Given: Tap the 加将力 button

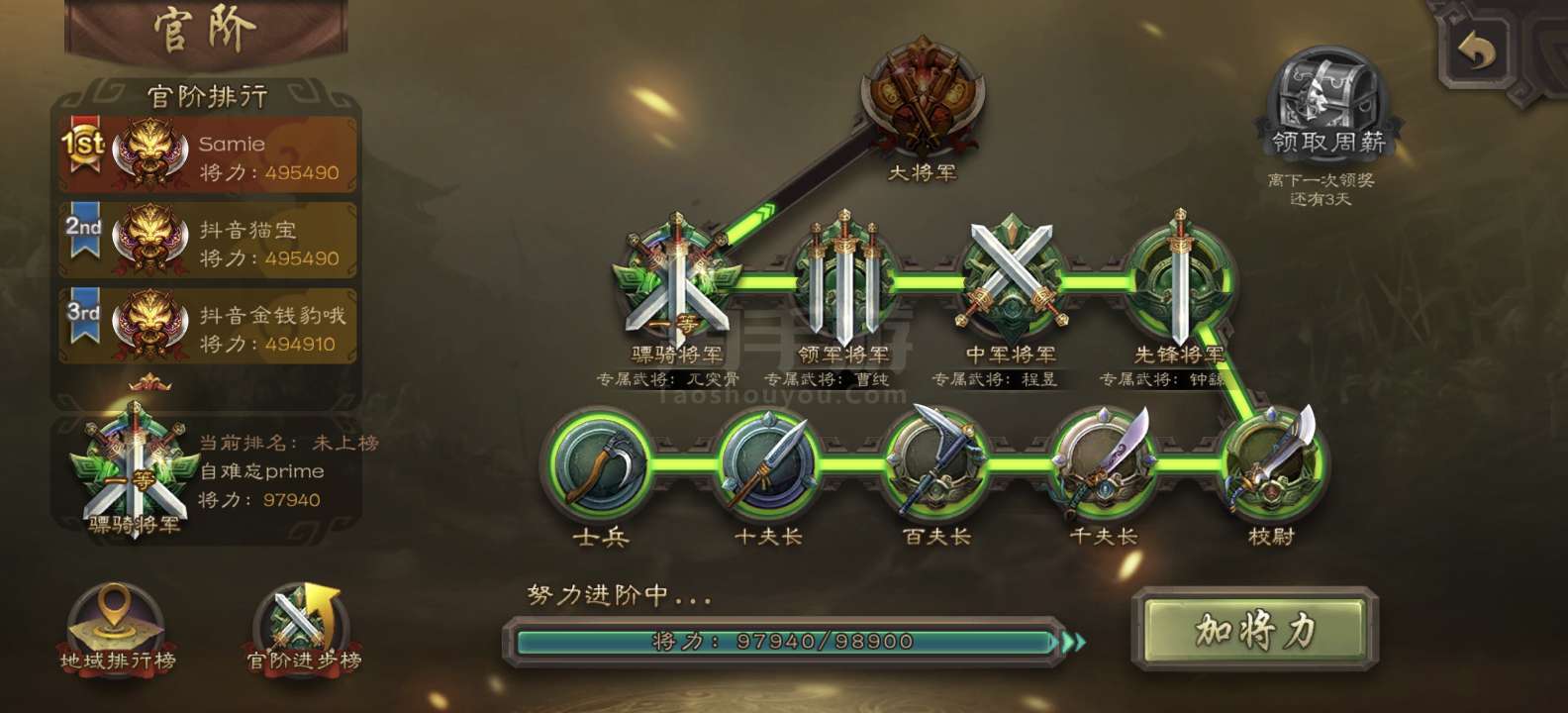Looking at the screenshot, I should [1255, 630].
